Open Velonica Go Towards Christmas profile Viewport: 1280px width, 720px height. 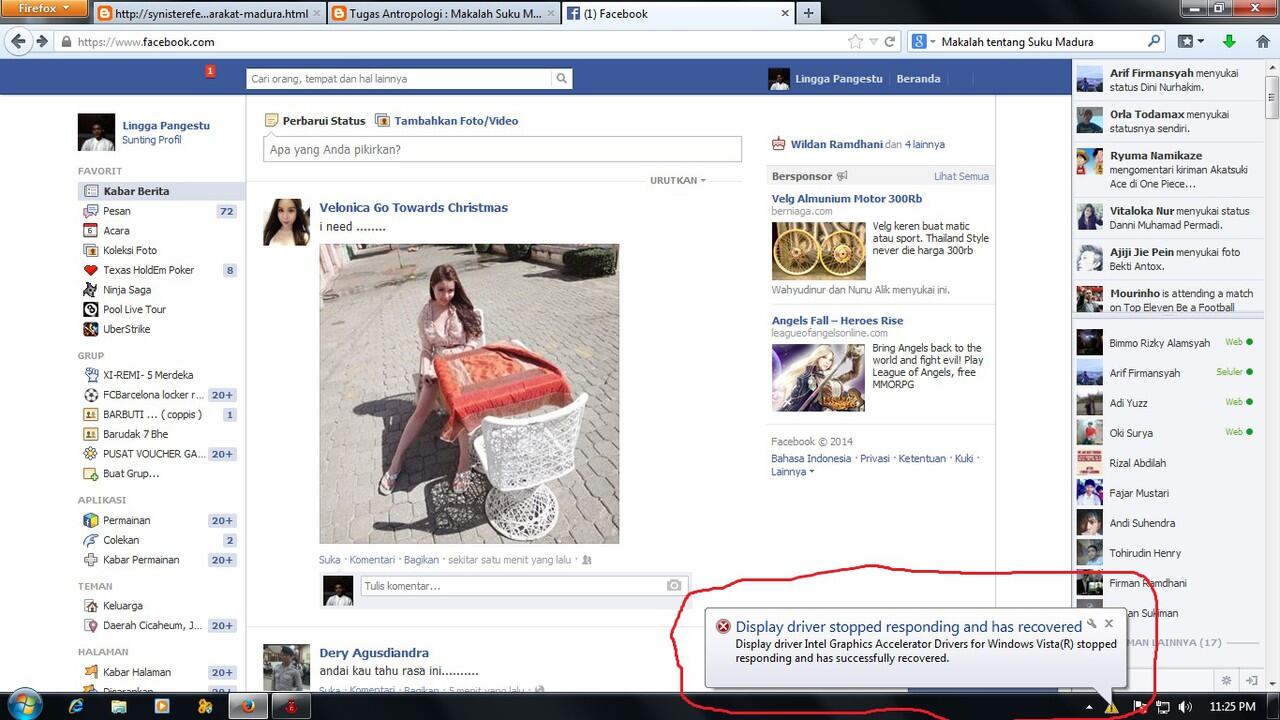click(x=413, y=208)
